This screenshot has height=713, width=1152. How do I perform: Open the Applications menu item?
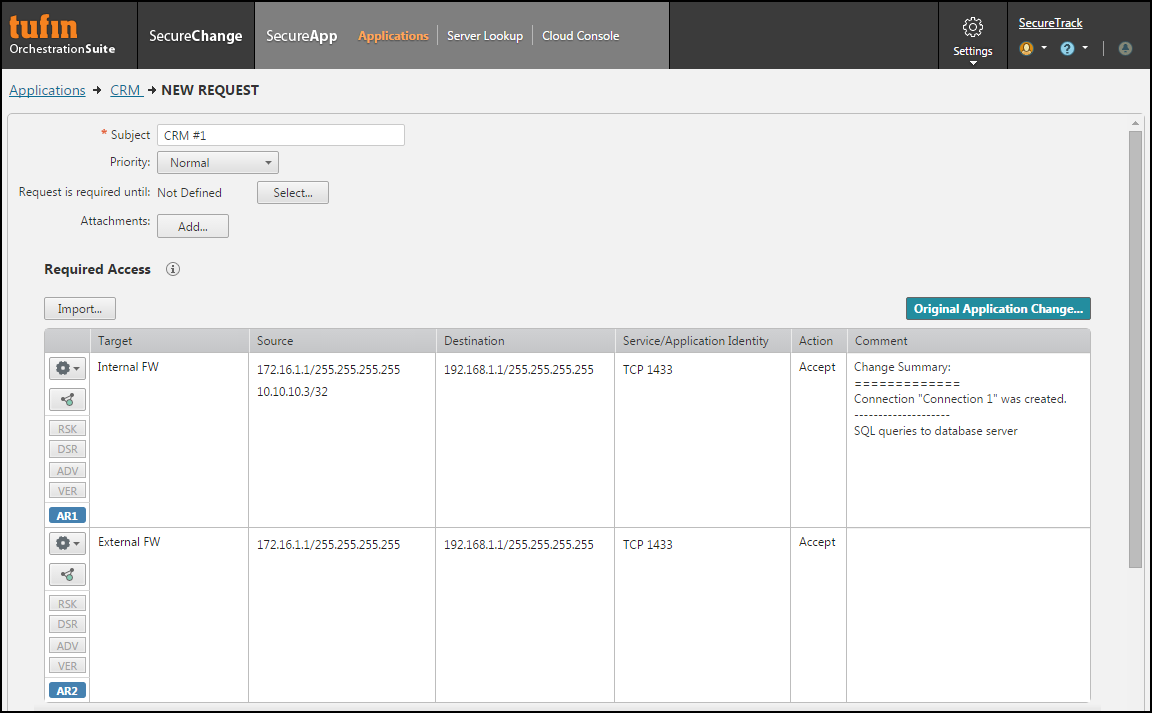click(393, 35)
